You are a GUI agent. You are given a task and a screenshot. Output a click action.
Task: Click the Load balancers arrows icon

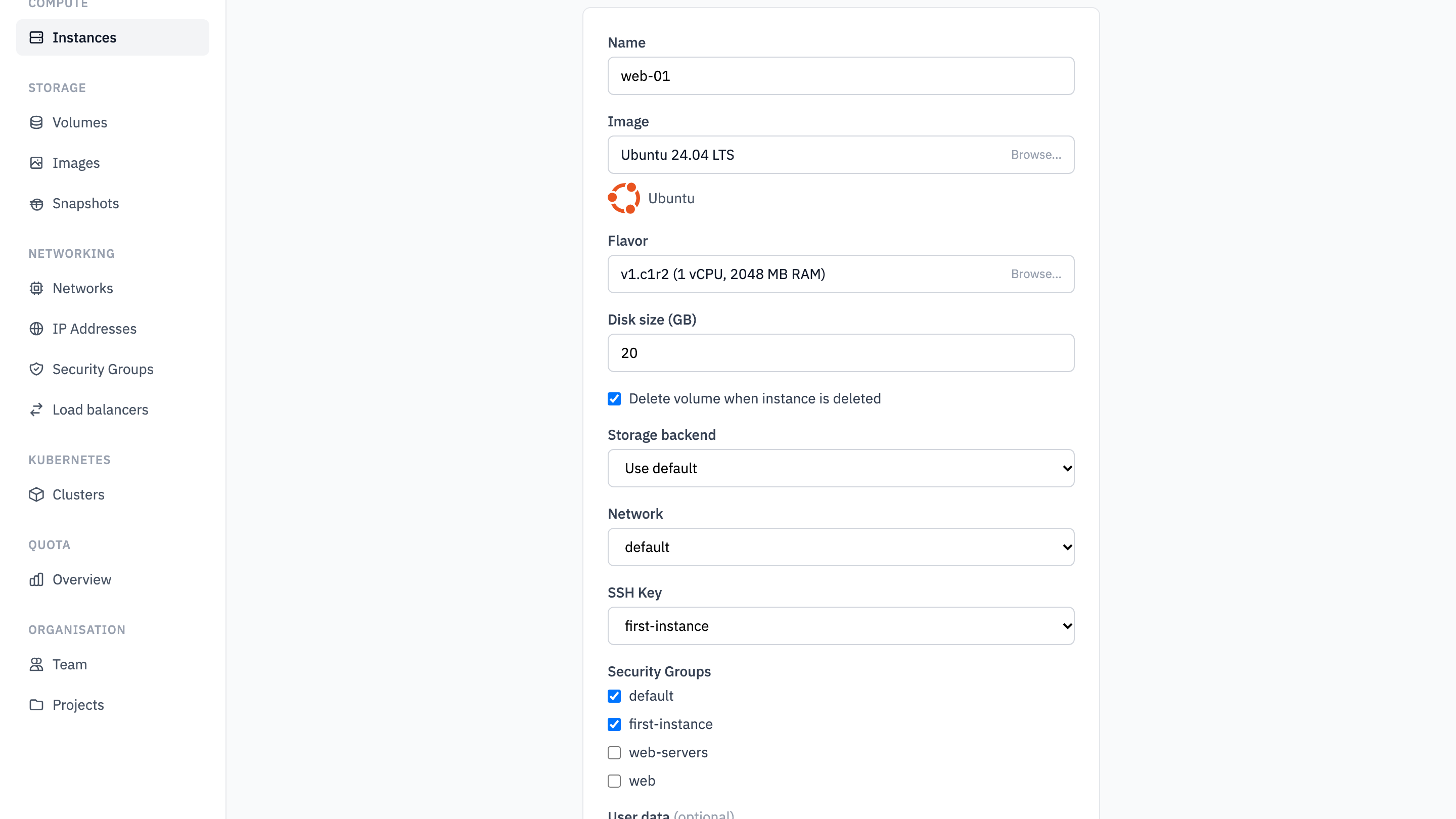36,410
